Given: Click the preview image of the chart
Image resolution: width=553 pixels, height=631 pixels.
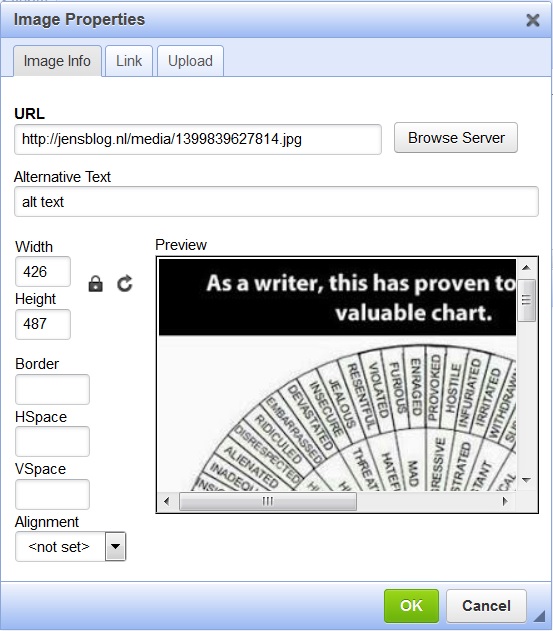Looking at the screenshot, I should click(x=337, y=375).
